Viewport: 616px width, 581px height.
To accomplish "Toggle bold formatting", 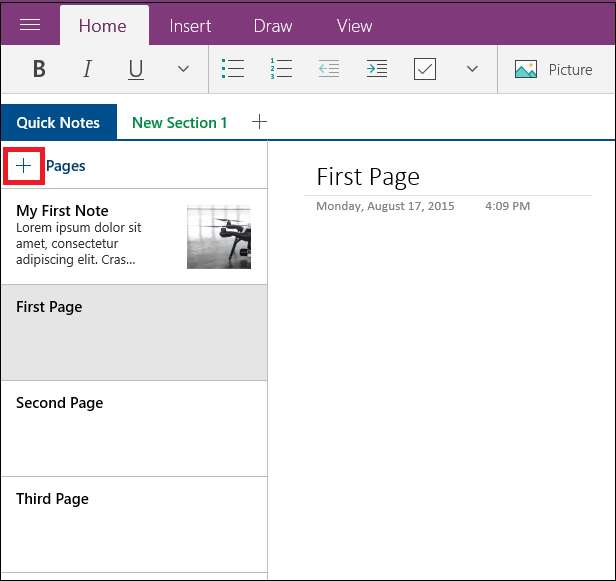I will click(x=39, y=69).
